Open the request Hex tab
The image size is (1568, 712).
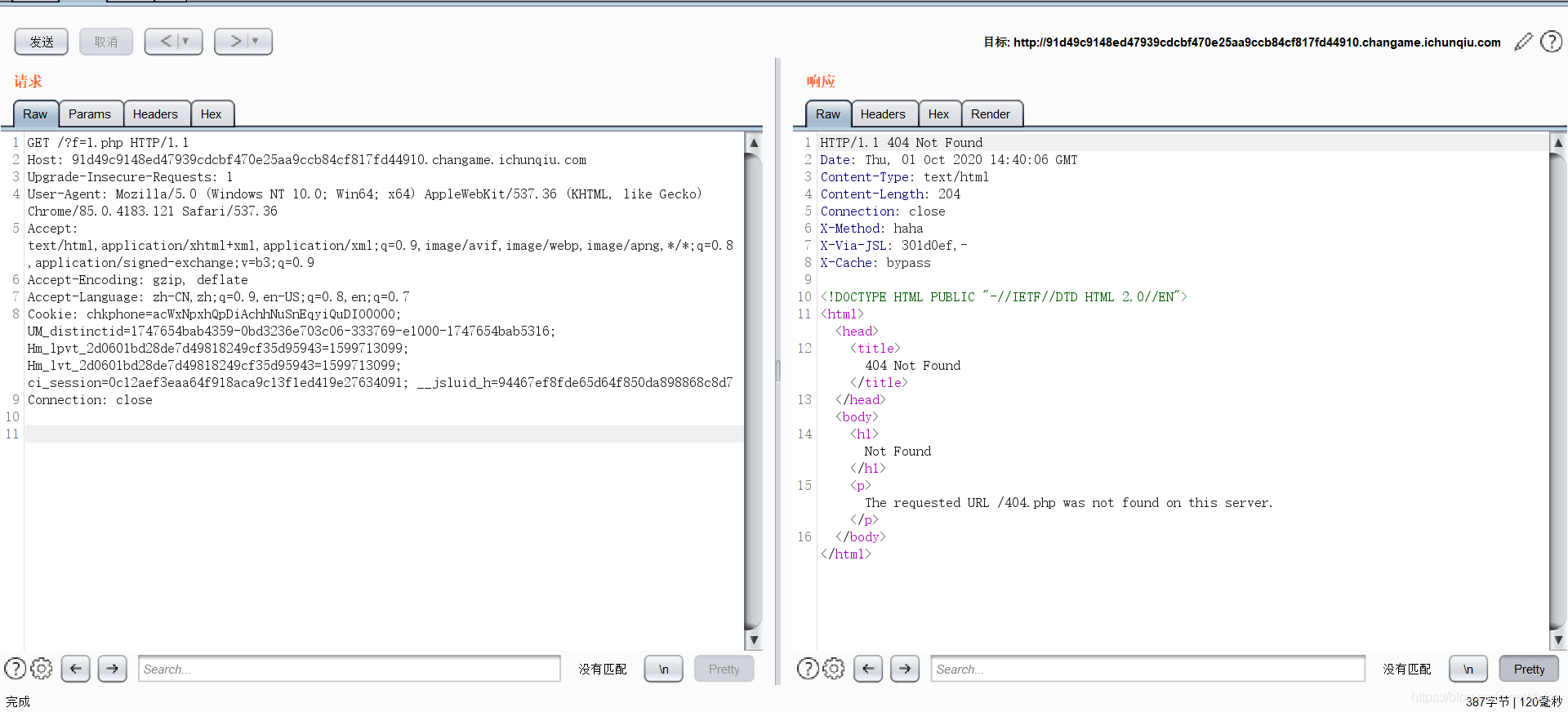coord(212,114)
